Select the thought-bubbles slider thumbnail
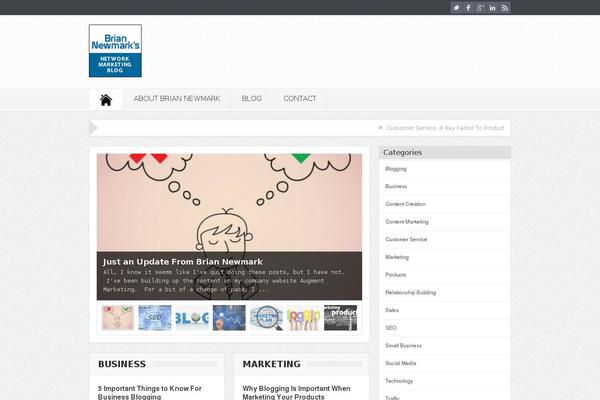The width and height of the screenshot is (600, 400). pyautogui.click(x=118, y=318)
